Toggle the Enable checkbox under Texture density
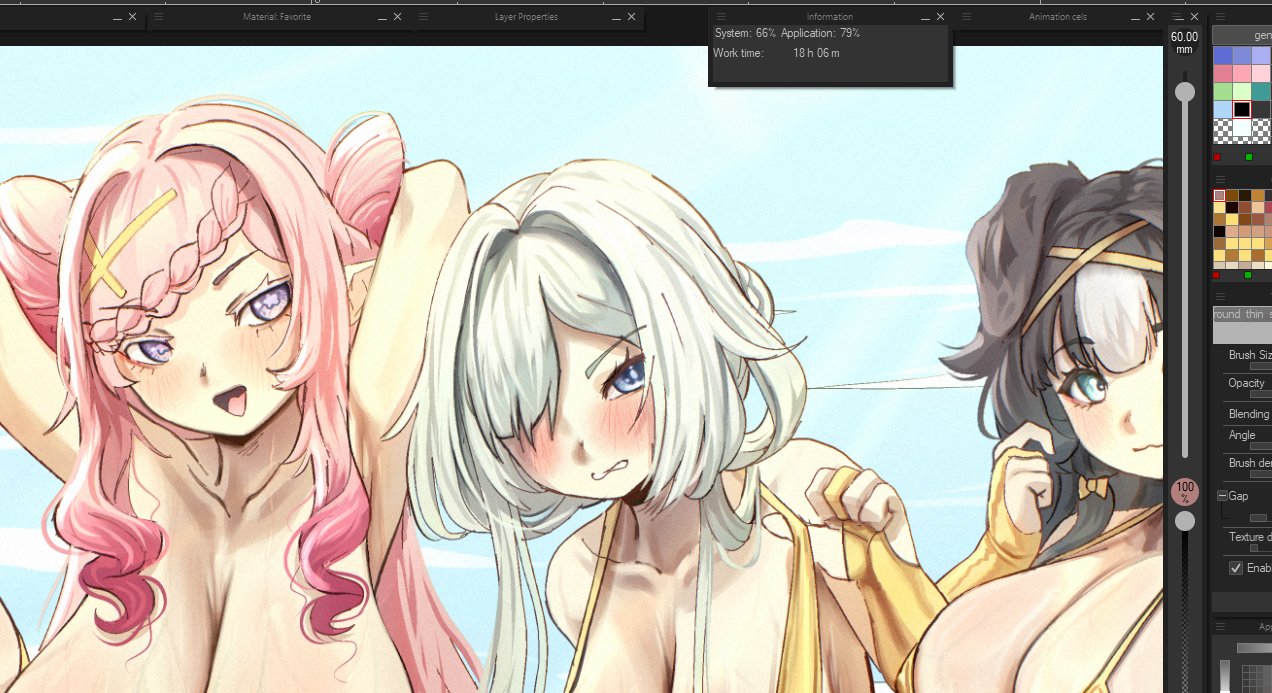Viewport: 1272px width, 693px height. [1236, 568]
